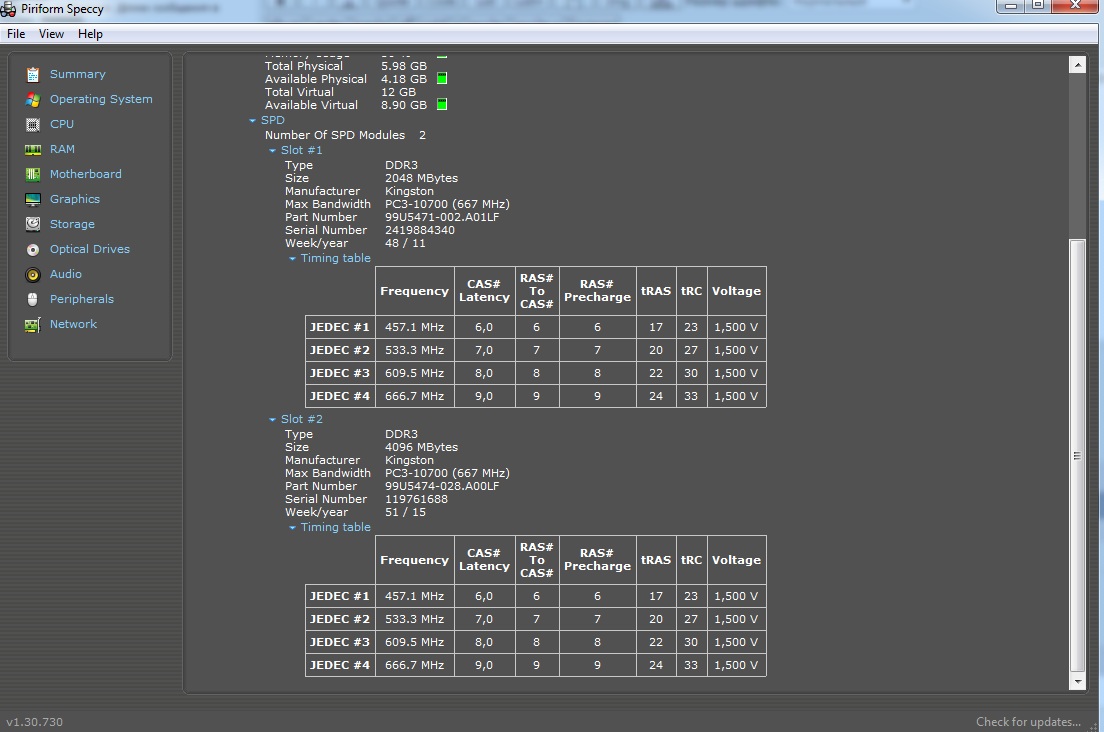1104x732 pixels.
Task: Go to the Audio section
Action: coord(65,274)
